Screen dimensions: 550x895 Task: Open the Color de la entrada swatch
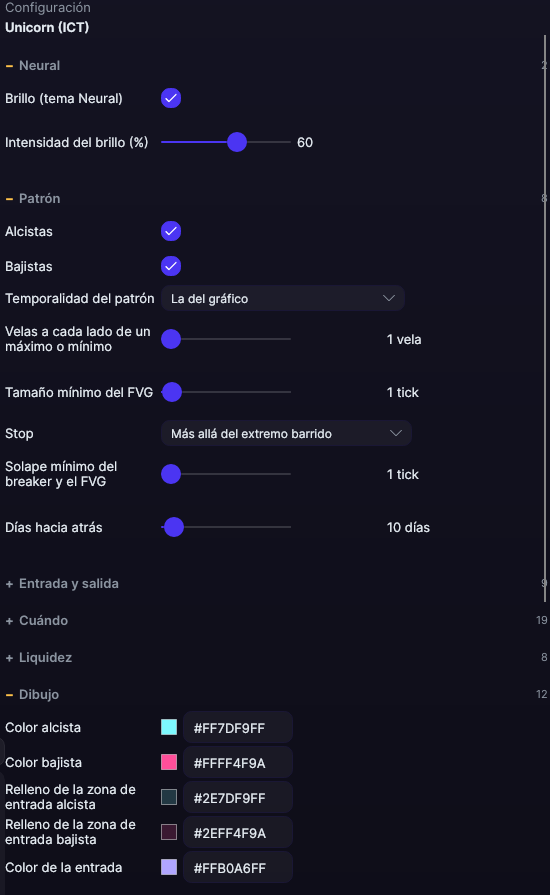pyautogui.click(x=169, y=867)
